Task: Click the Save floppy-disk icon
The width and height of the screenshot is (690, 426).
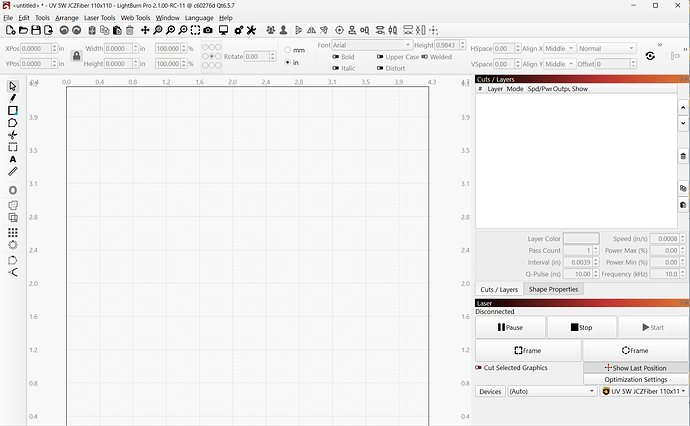Action: tap(36, 30)
